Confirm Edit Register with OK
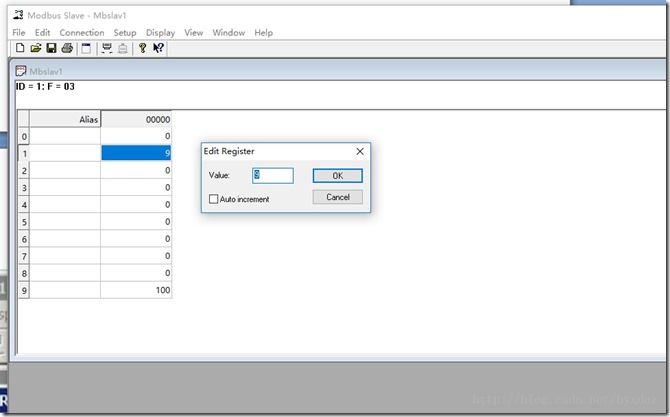Viewport: 670px width, 417px height. [338, 176]
